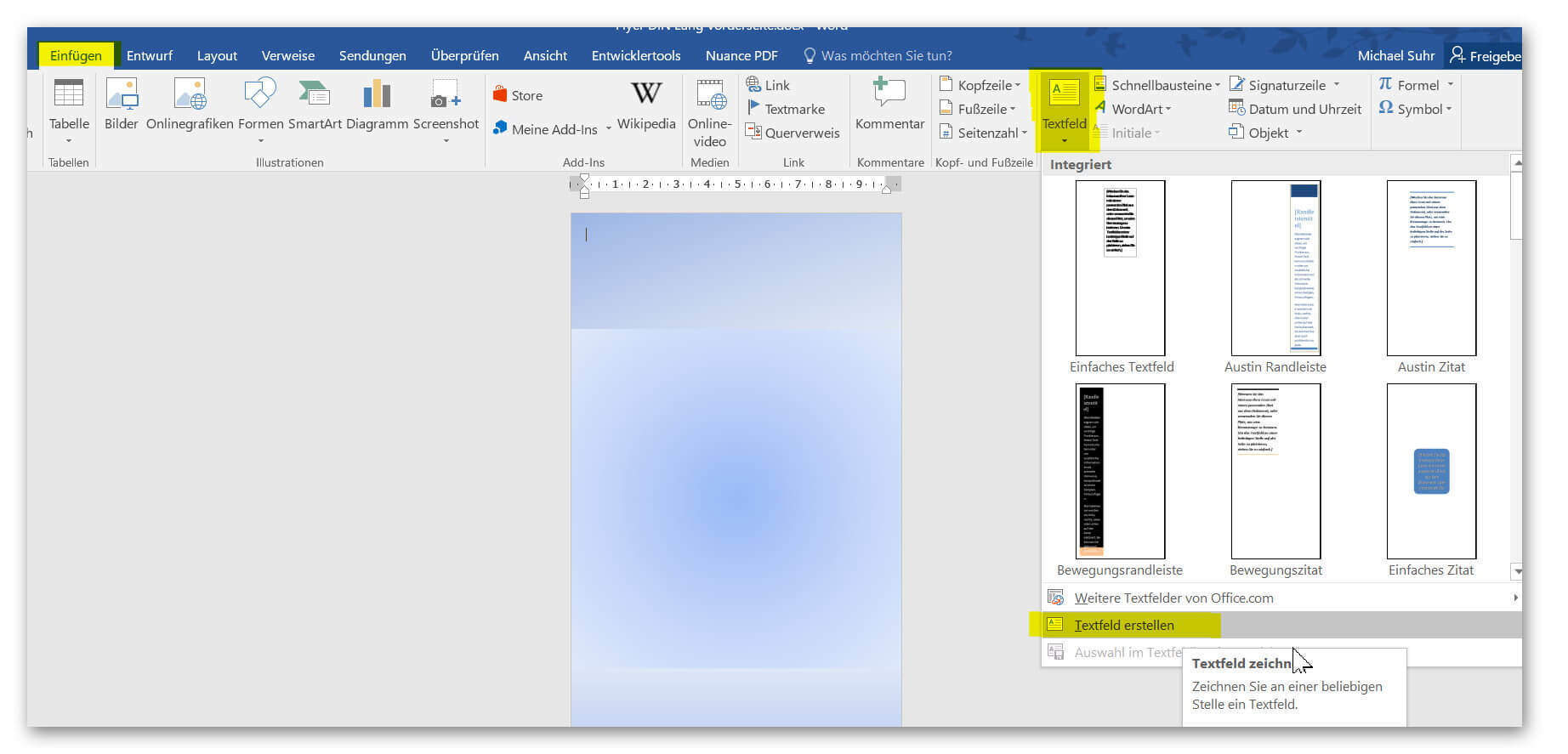Open the Objekt dropdown
1568x754 pixels.
(x=1265, y=133)
